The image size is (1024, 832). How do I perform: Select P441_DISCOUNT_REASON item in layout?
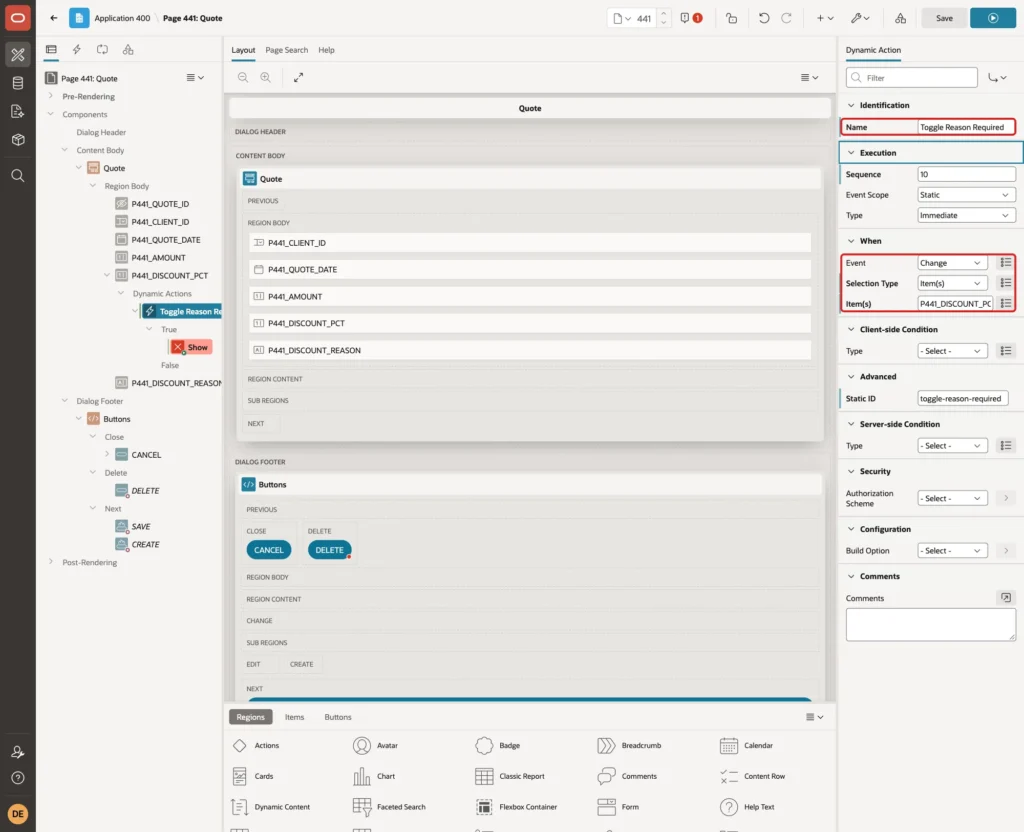tap(530, 350)
